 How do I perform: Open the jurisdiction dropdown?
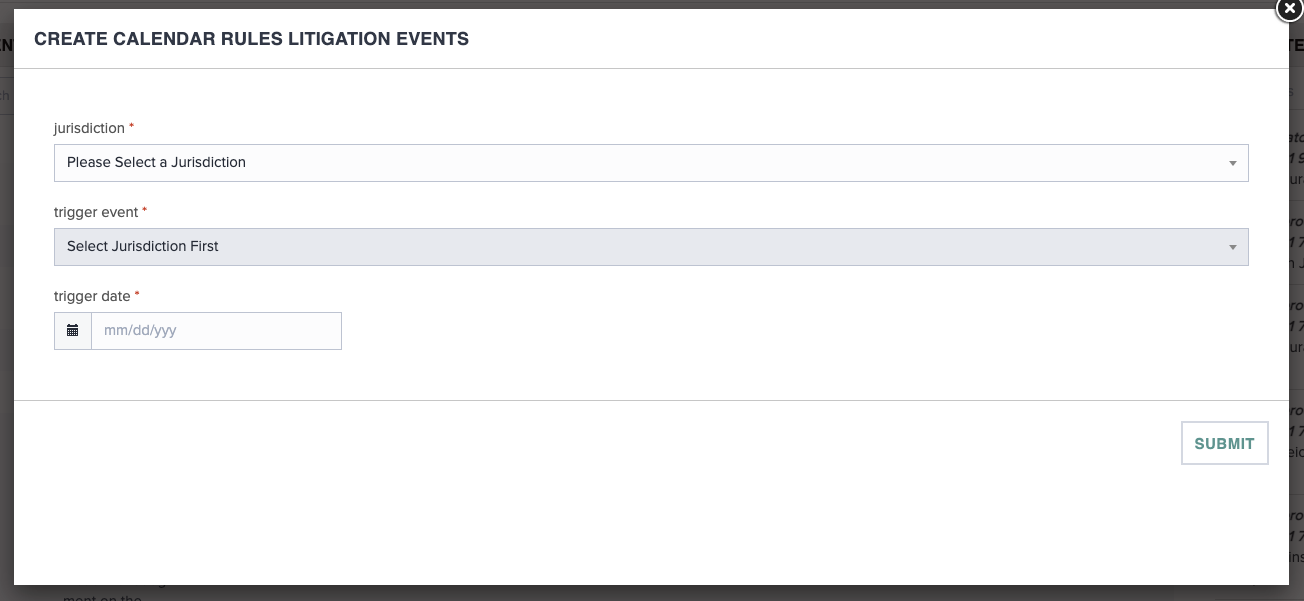tap(650, 163)
